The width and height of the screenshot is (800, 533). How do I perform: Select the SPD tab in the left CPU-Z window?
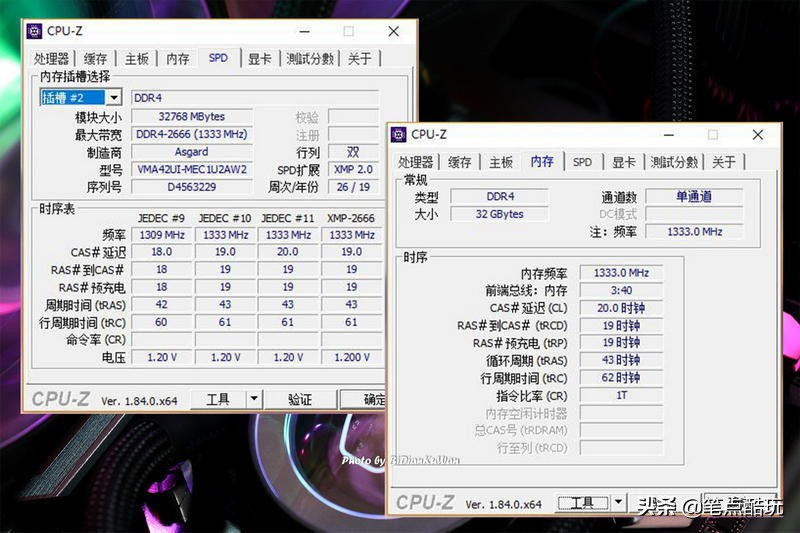[218, 58]
